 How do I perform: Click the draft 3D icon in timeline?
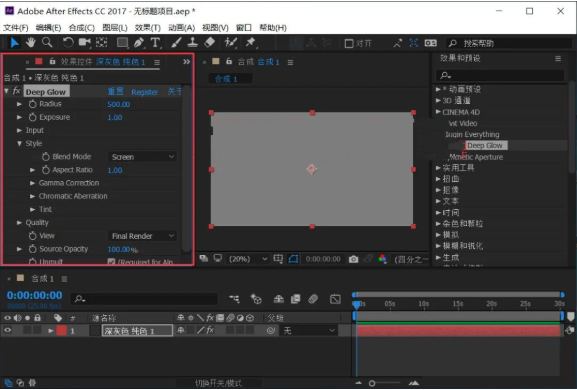[256, 299]
